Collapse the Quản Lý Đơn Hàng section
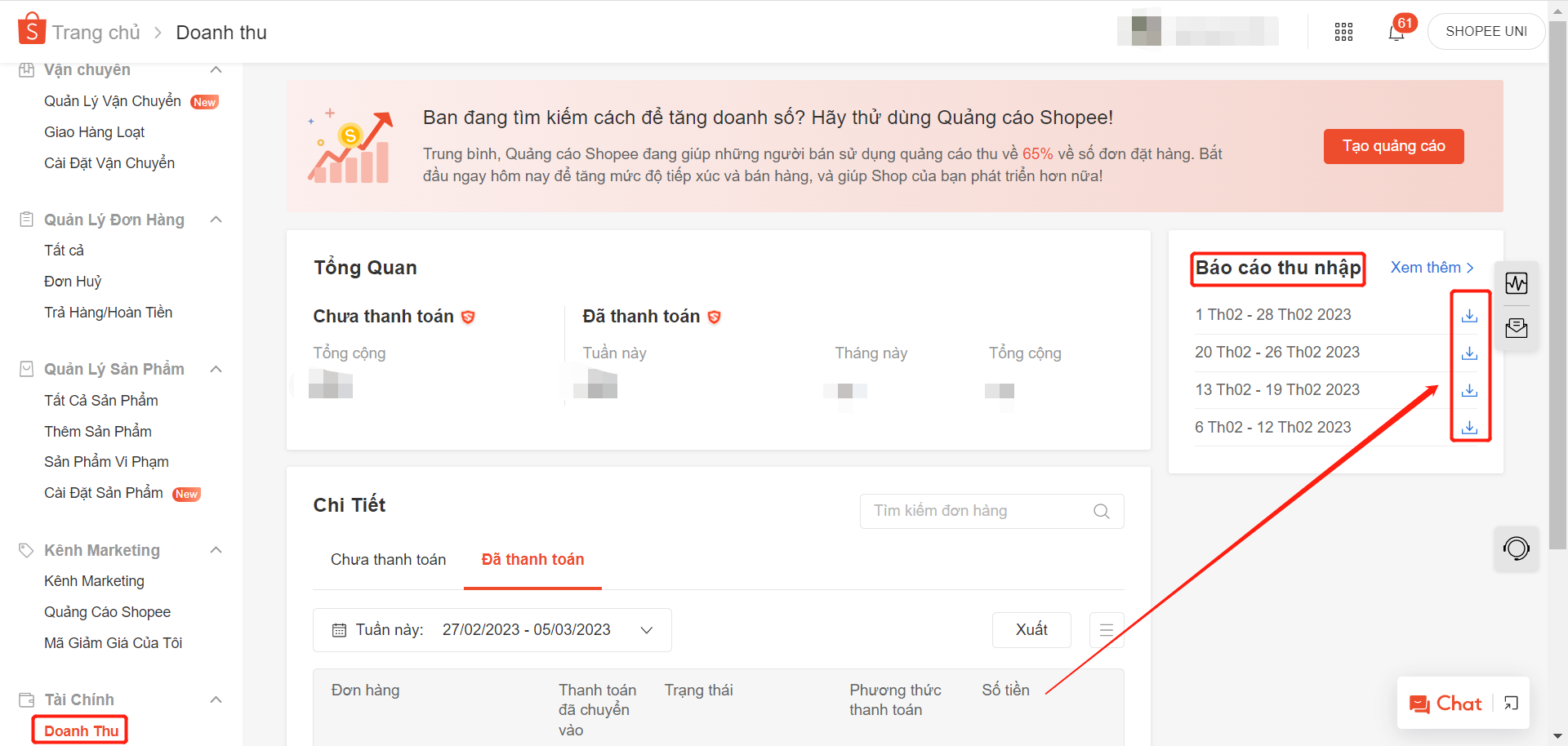The image size is (1568, 746). point(216,220)
